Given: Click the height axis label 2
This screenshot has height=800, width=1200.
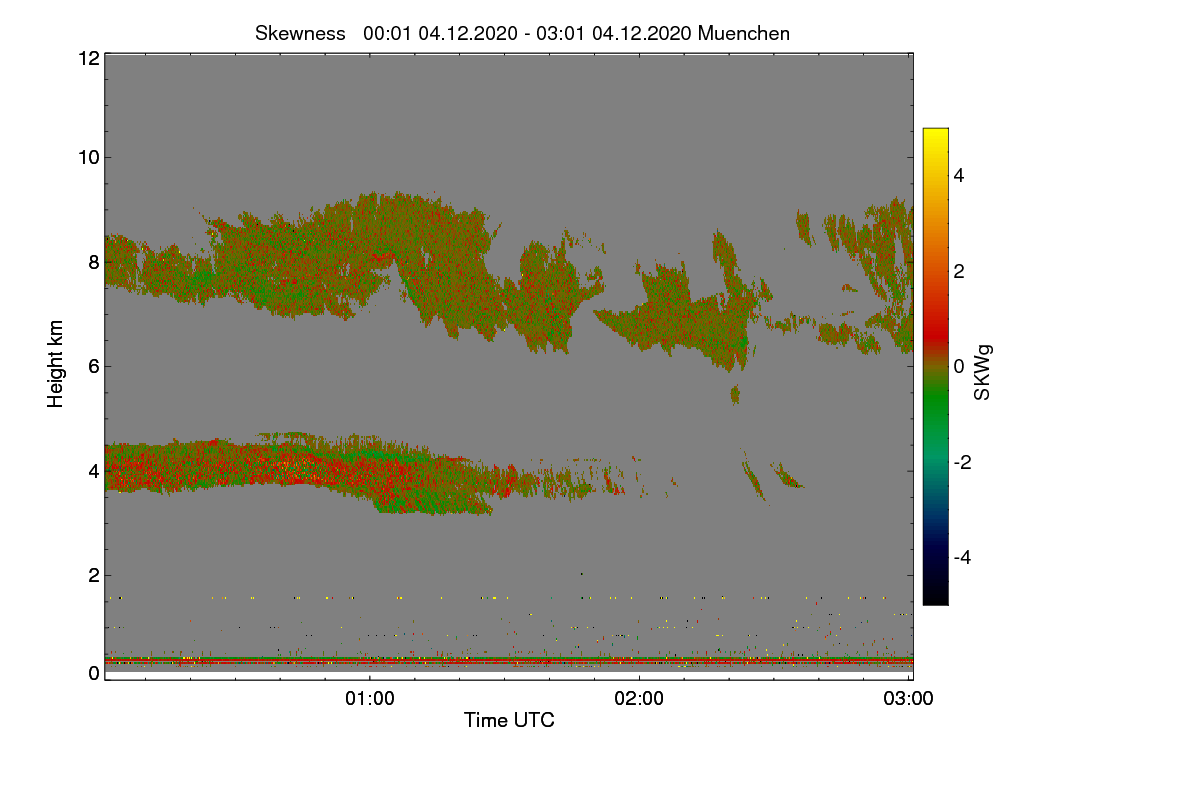Looking at the screenshot, I should point(93,575).
